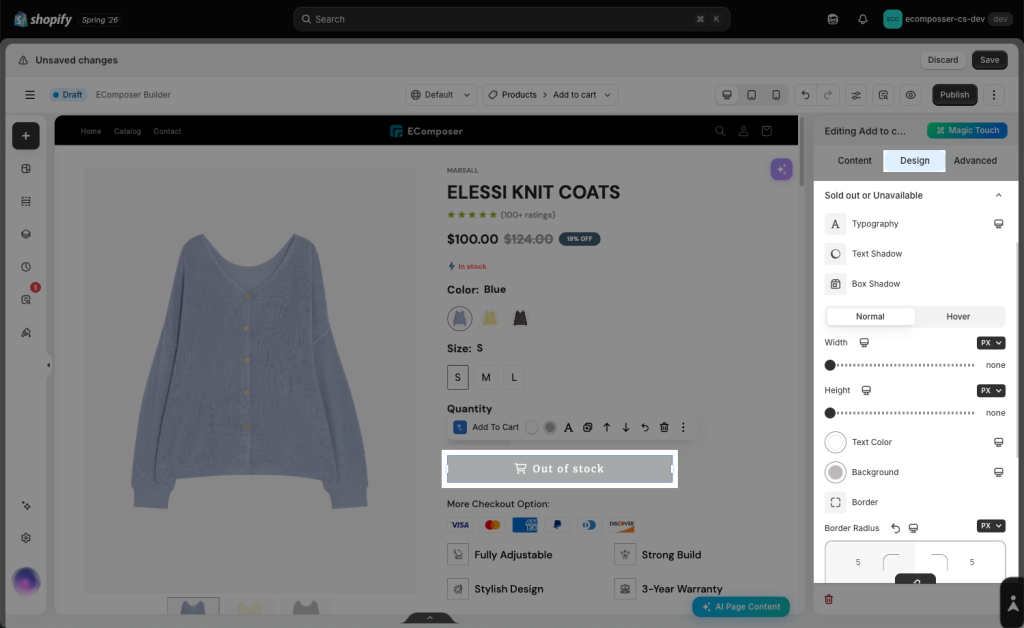Switch to mobile device preview

pyautogui.click(x=776, y=95)
